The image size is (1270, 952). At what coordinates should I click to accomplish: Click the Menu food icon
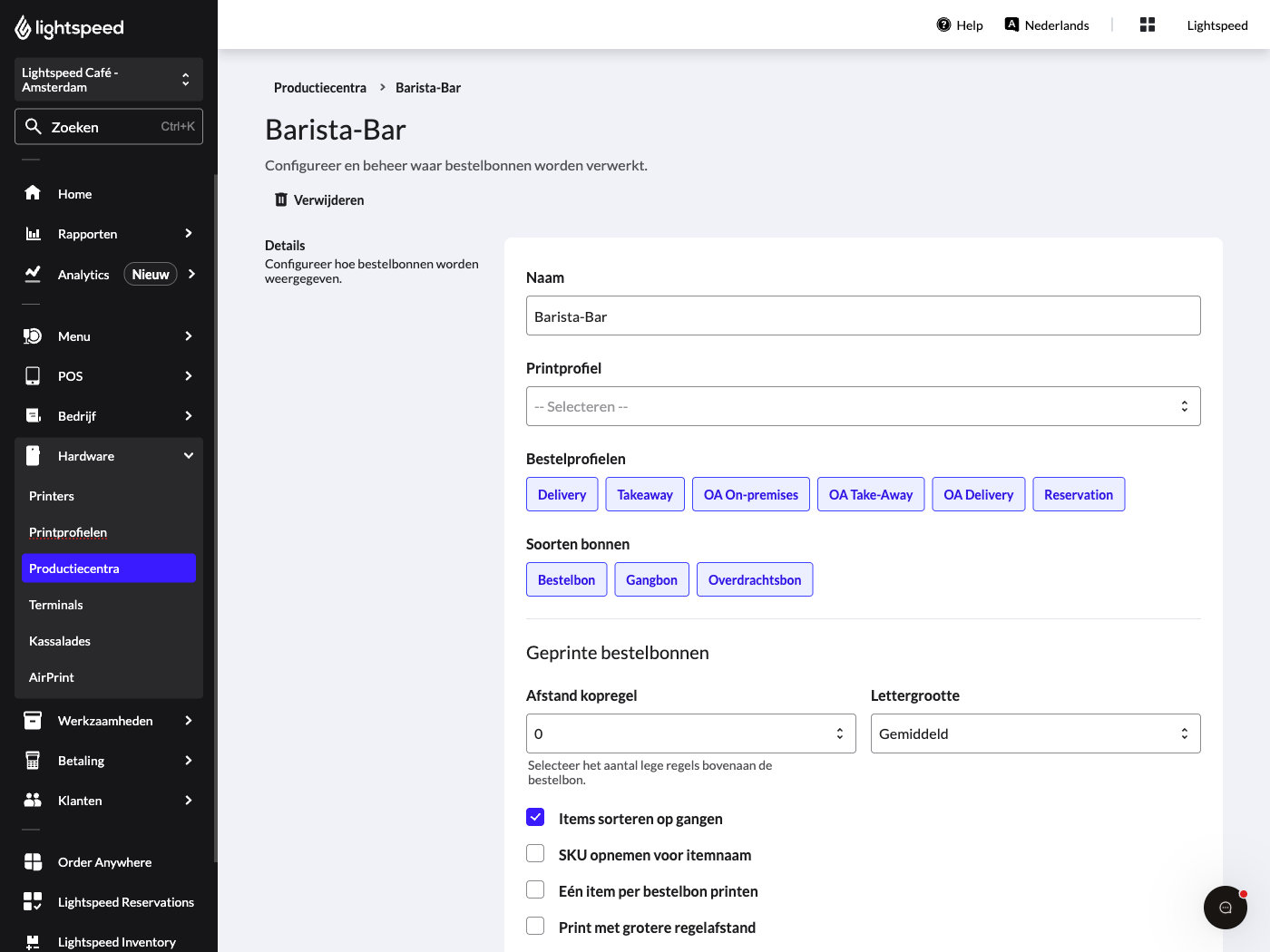(33, 335)
